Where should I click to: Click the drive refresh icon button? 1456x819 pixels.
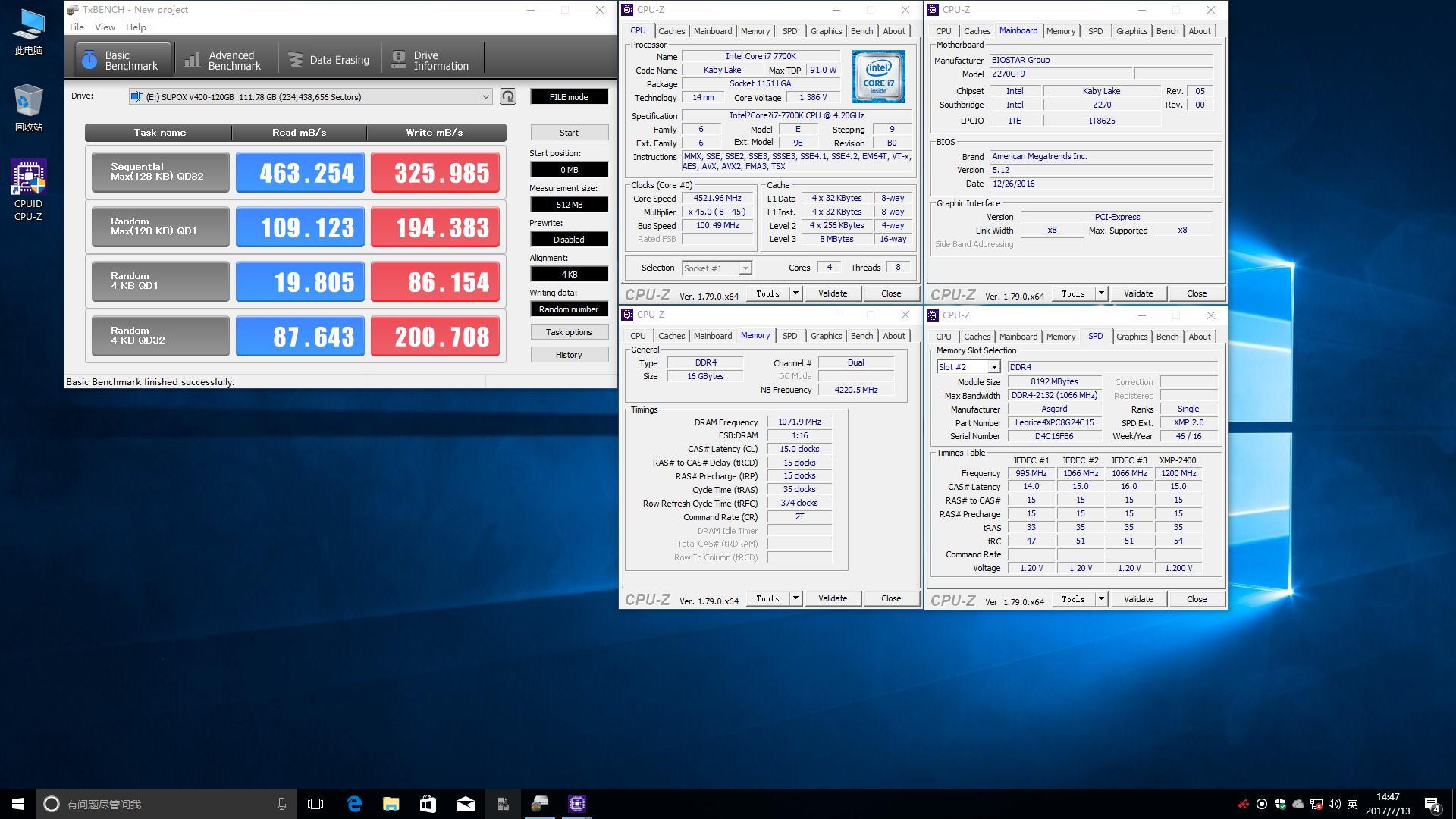[x=508, y=96]
